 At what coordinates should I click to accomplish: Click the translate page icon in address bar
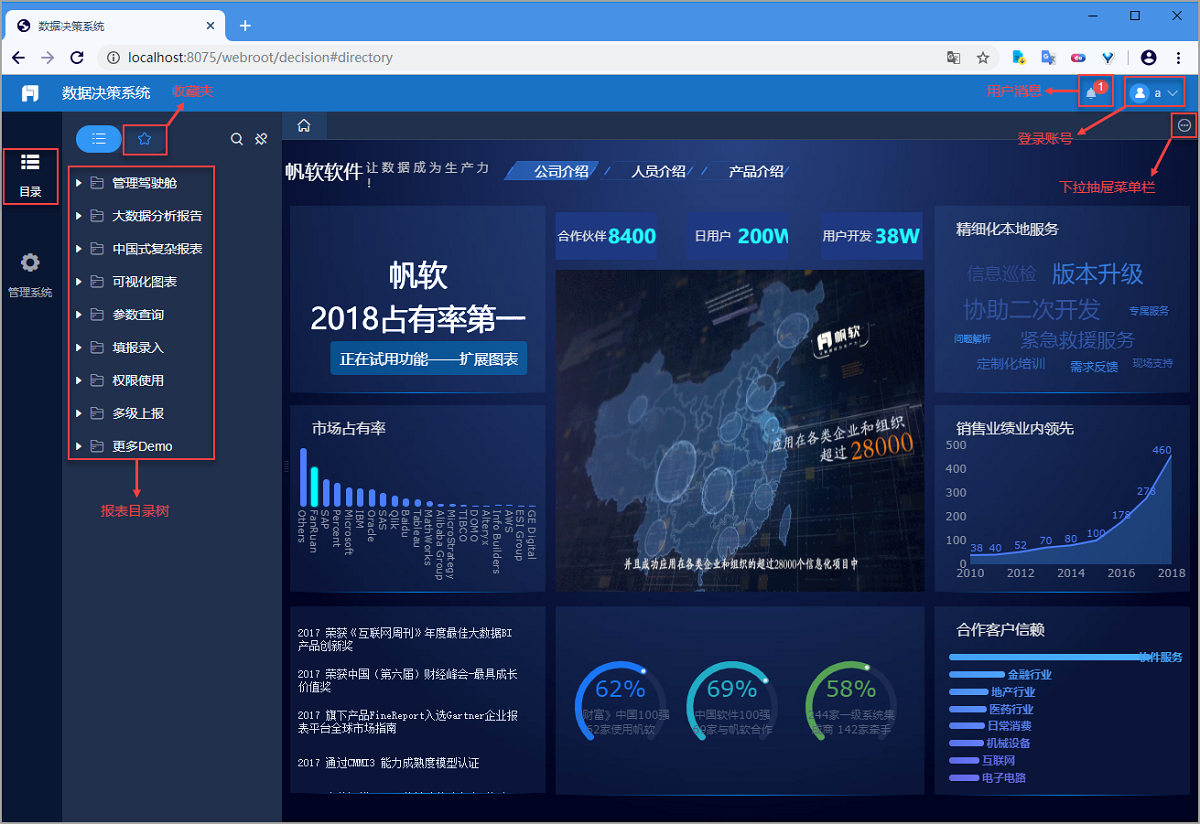click(x=954, y=57)
